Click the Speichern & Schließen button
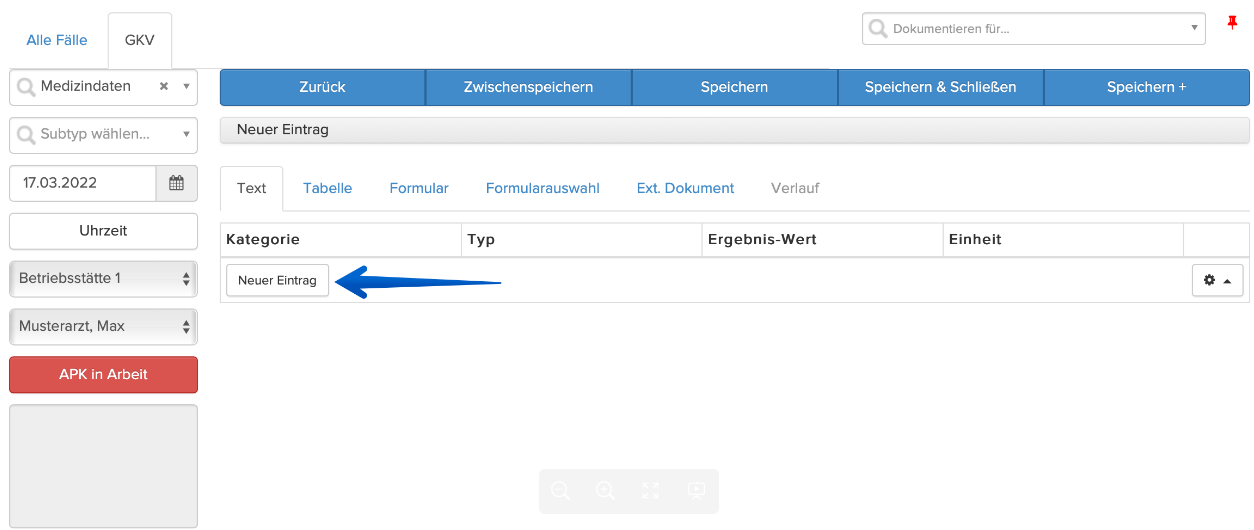Screen dimensions: 1254x530 click(941, 87)
